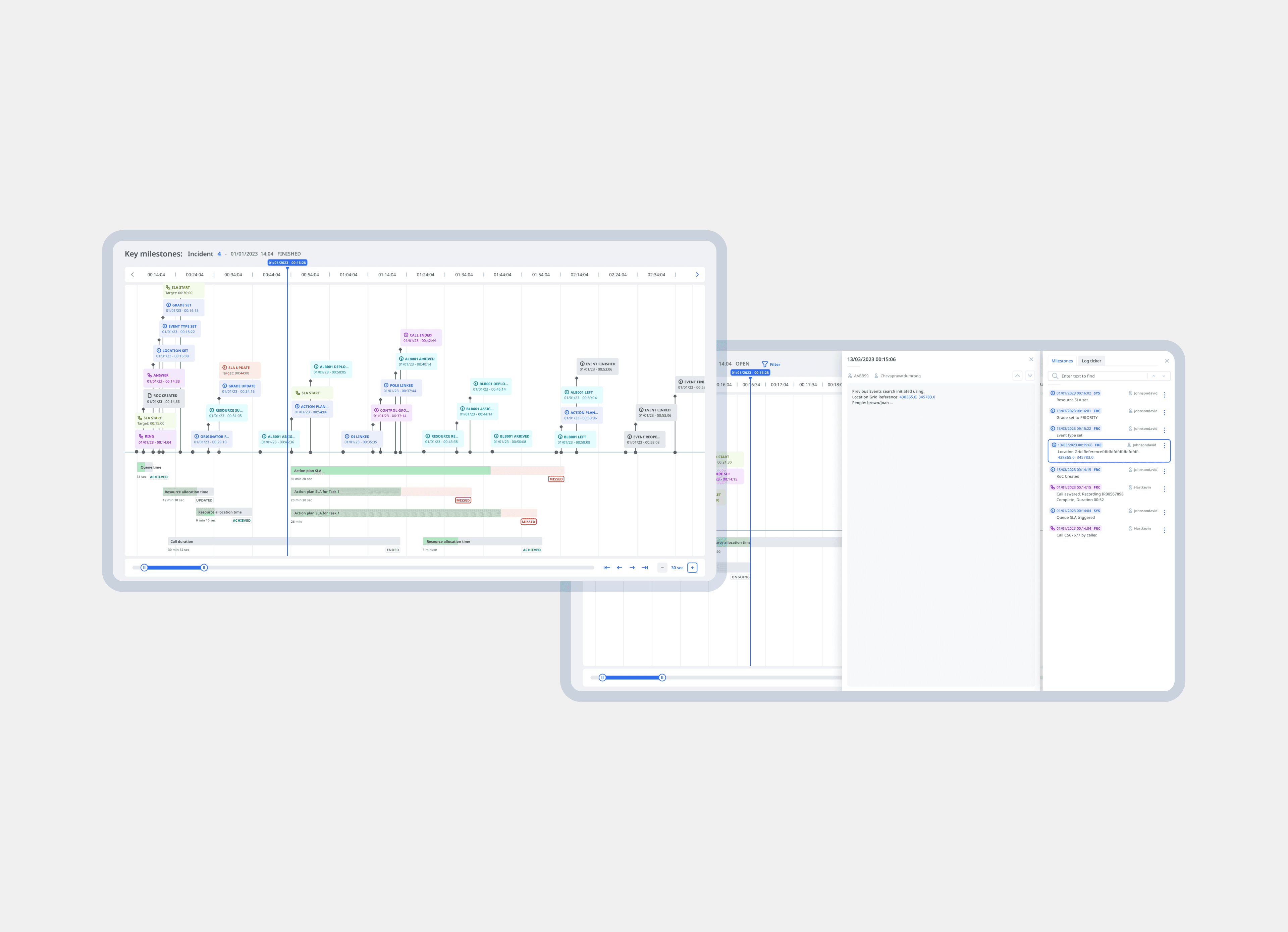This screenshot has height=932, width=1288.
Task: Open the Filter funnel icon
Action: coord(764,364)
